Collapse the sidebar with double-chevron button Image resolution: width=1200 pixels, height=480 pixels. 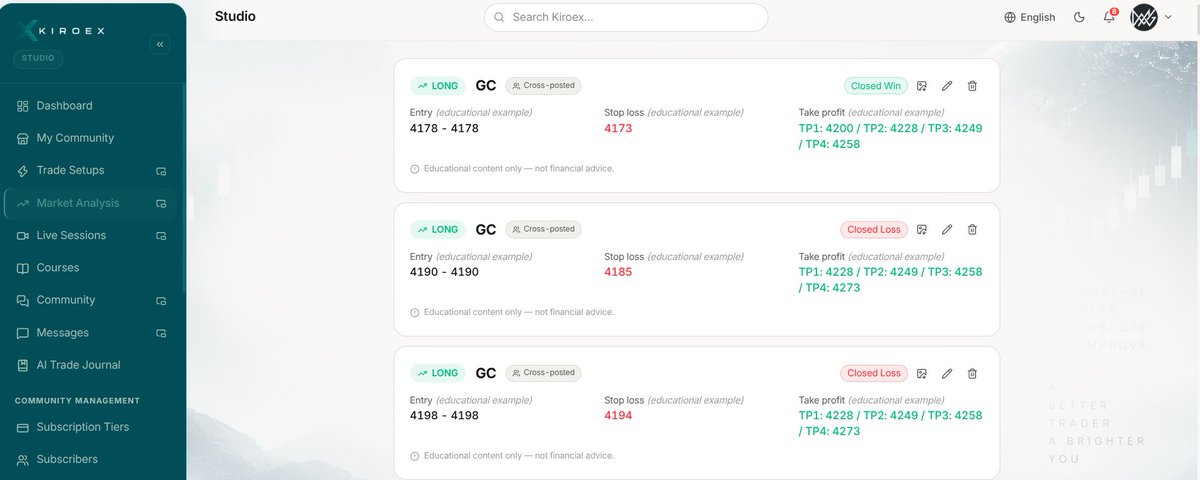tap(160, 44)
